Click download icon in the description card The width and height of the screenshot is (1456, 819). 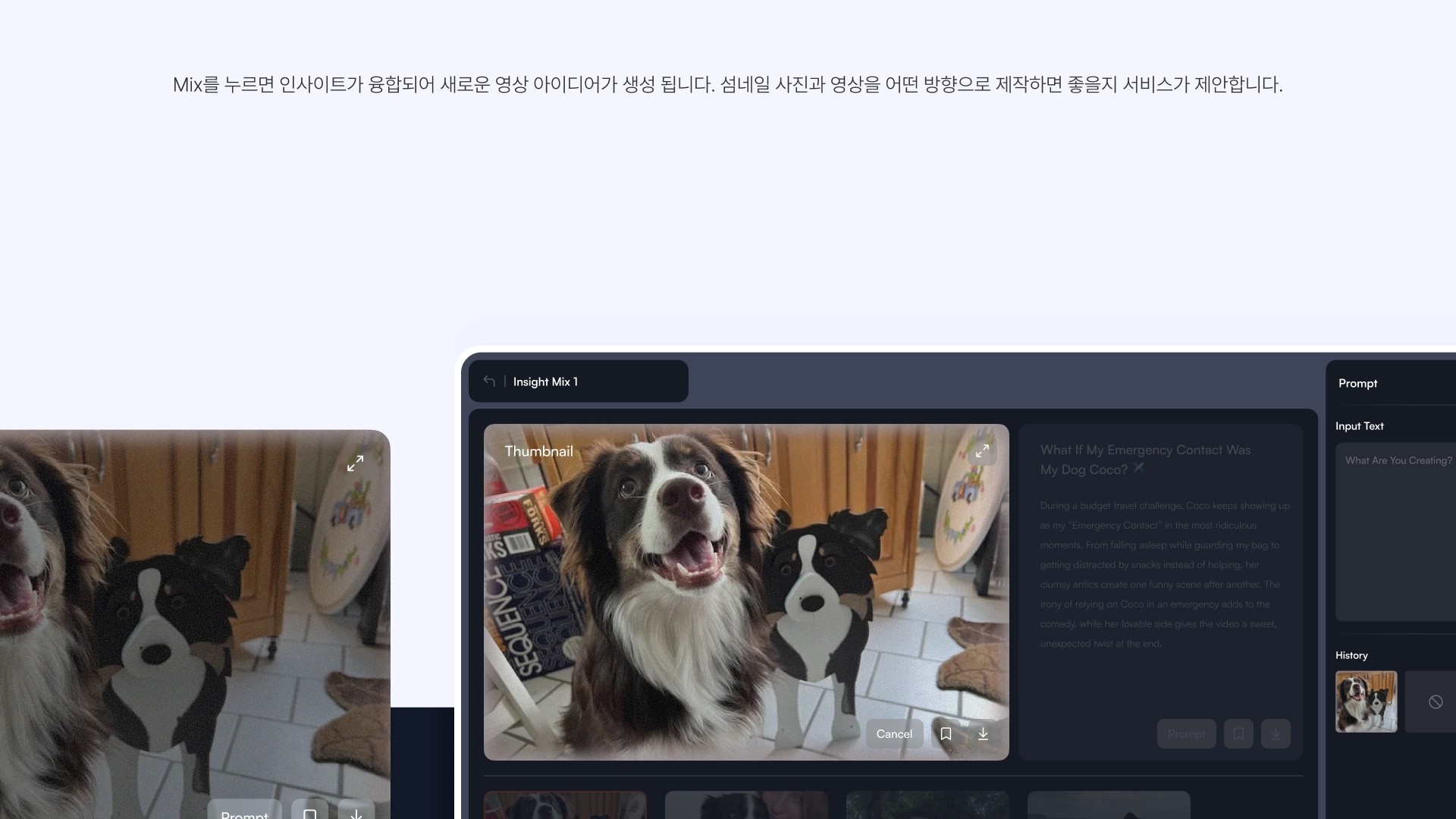pyautogui.click(x=1276, y=734)
